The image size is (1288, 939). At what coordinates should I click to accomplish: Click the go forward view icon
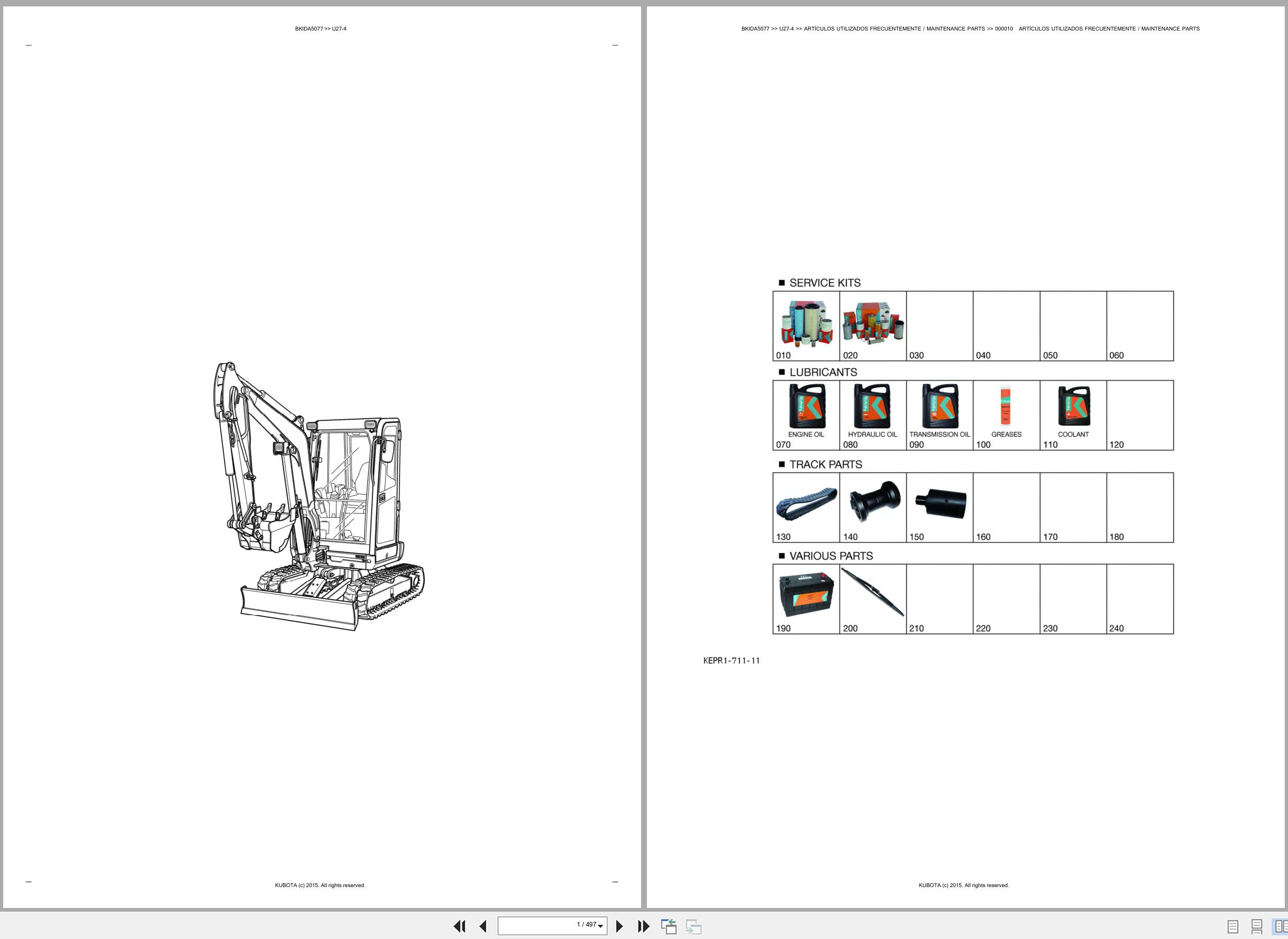point(694,927)
